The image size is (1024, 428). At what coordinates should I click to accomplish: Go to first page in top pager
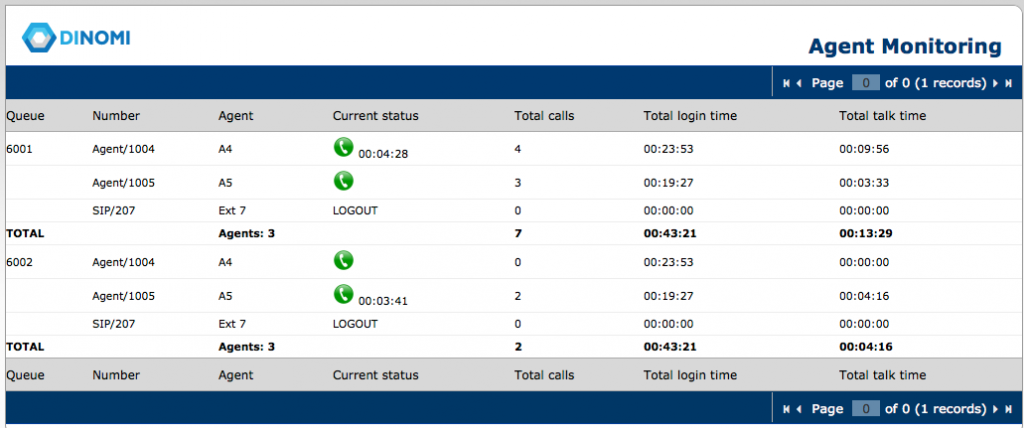(x=786, y=84)
